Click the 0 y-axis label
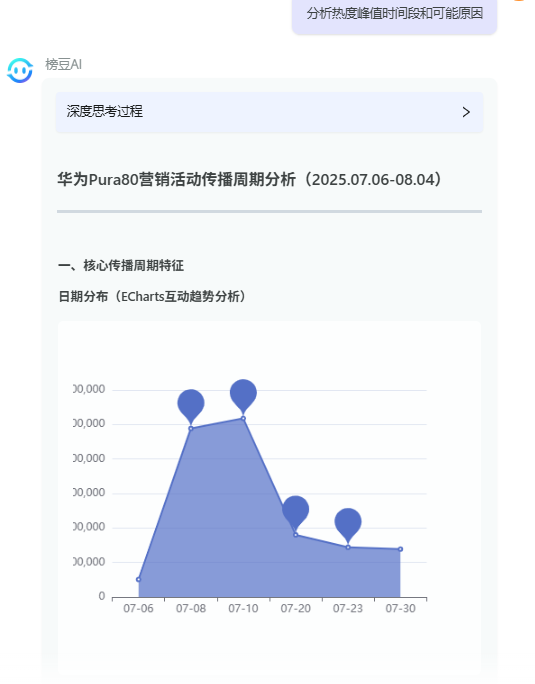This screenshot has width=535, height=684. point(102,596)
